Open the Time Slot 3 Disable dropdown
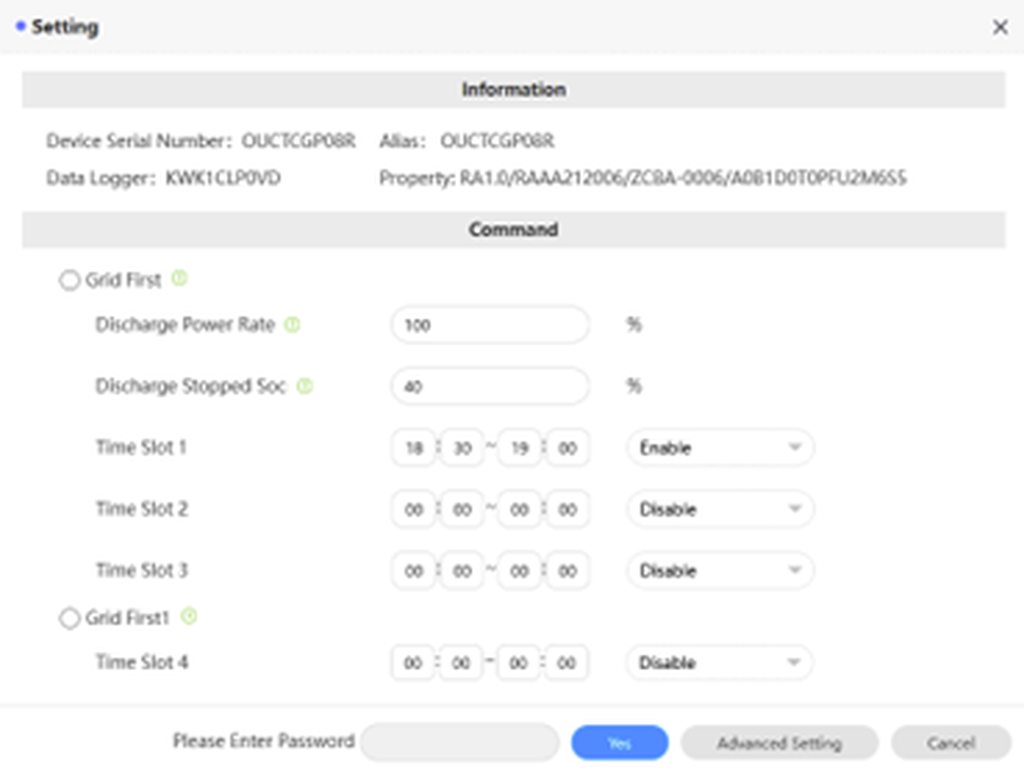 [720, 571]
